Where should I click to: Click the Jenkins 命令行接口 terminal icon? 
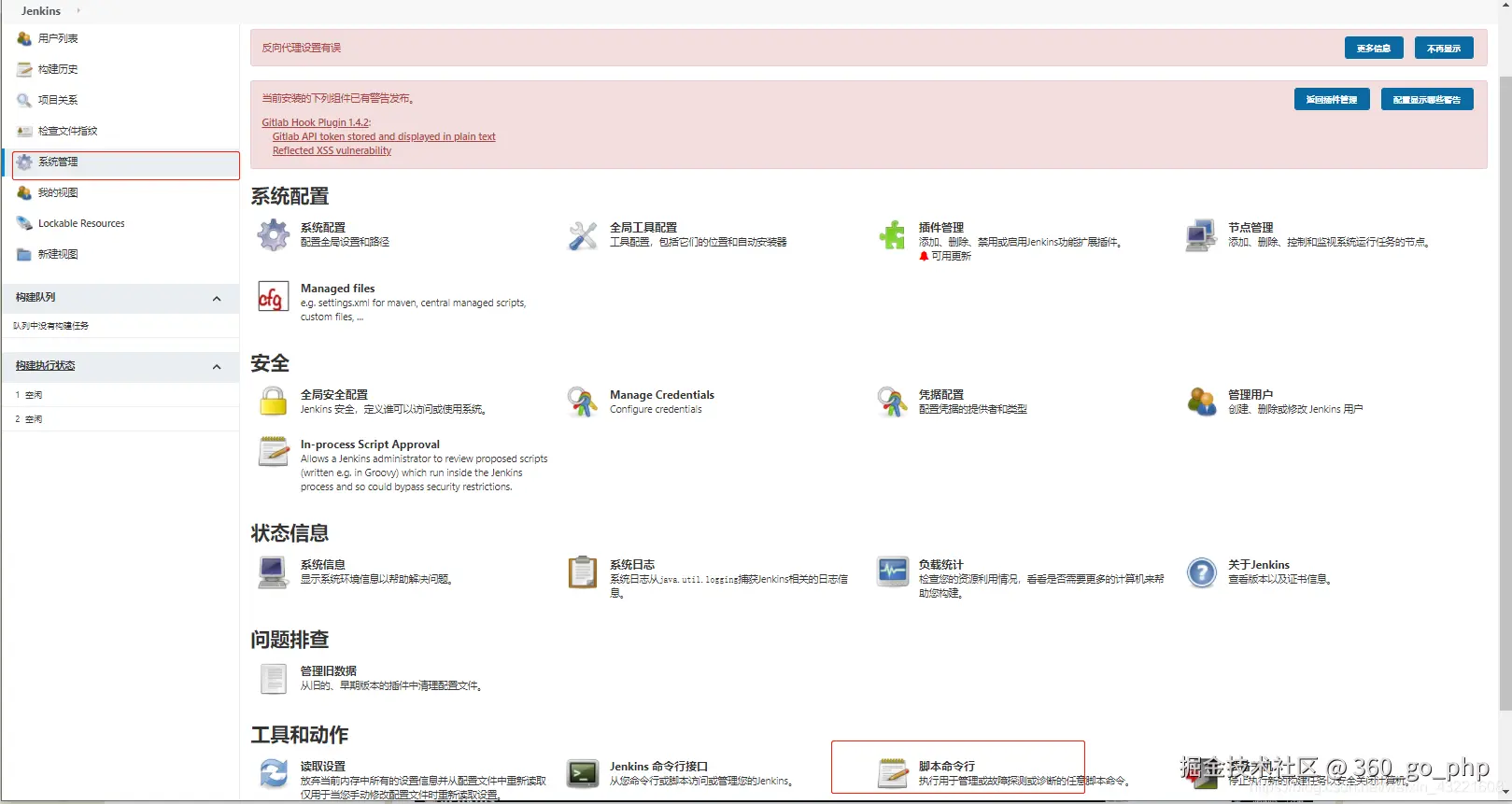[583, 773]
